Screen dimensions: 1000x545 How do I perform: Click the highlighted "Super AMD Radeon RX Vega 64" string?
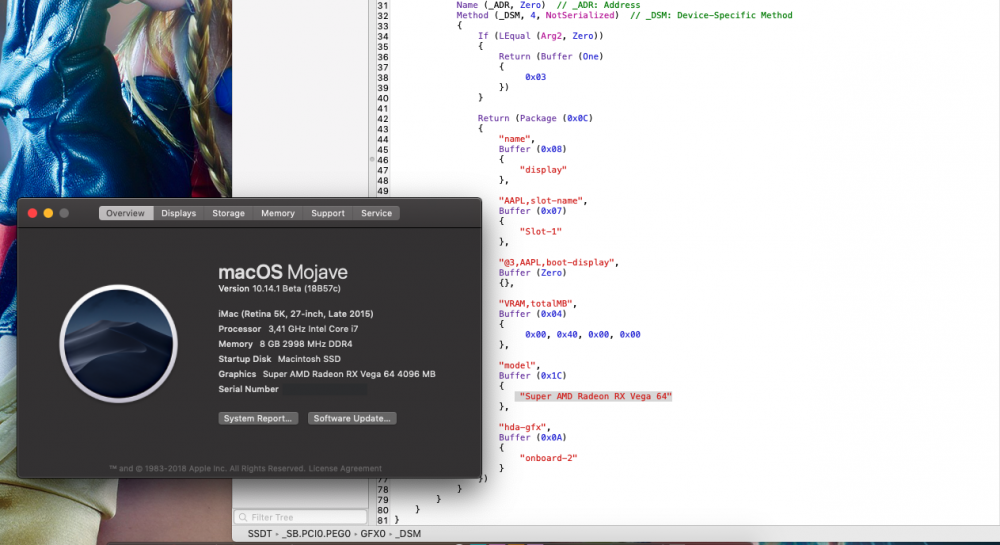pos(595,396)
